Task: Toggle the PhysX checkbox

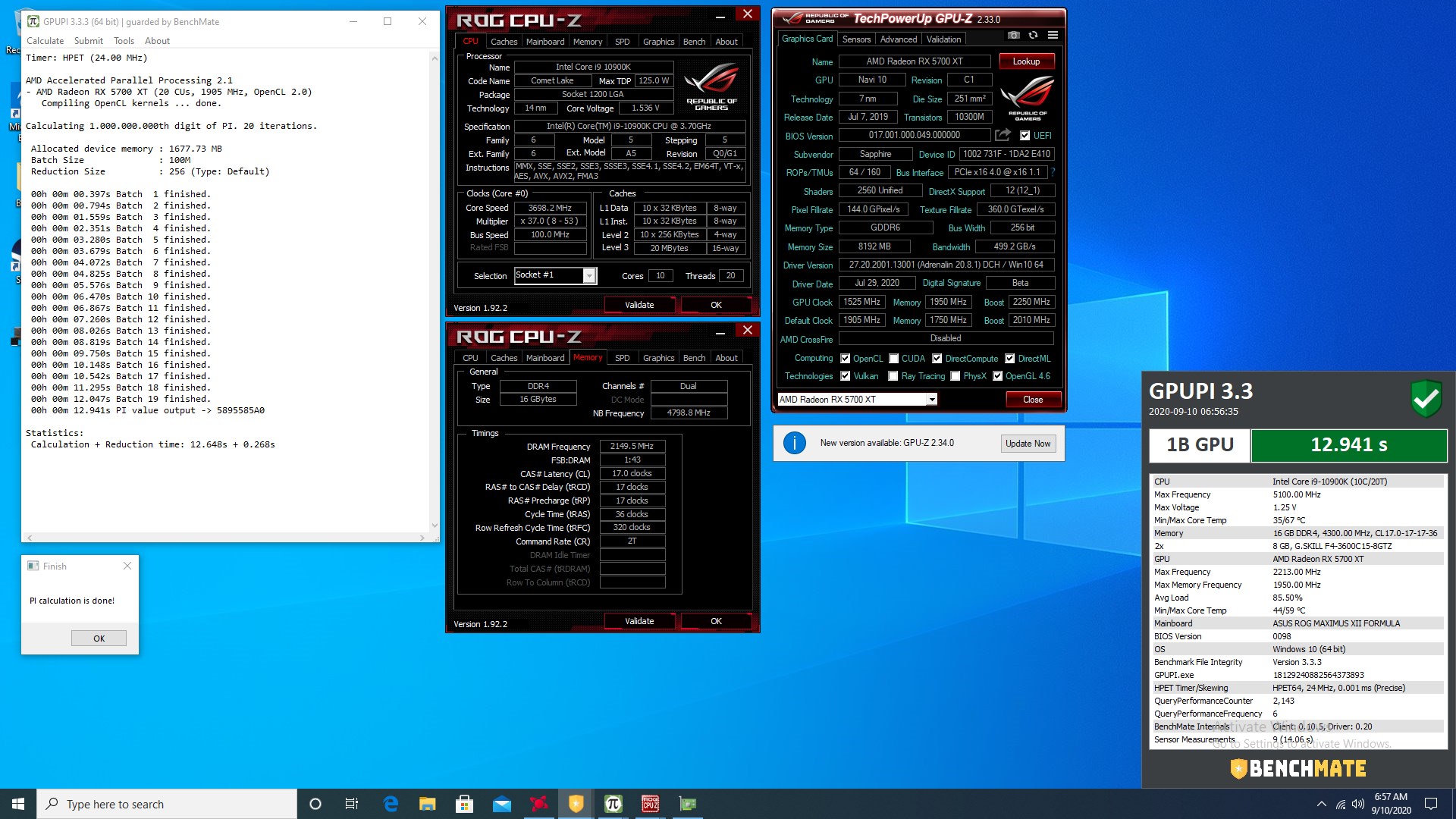Action: (x=955, y=376)
